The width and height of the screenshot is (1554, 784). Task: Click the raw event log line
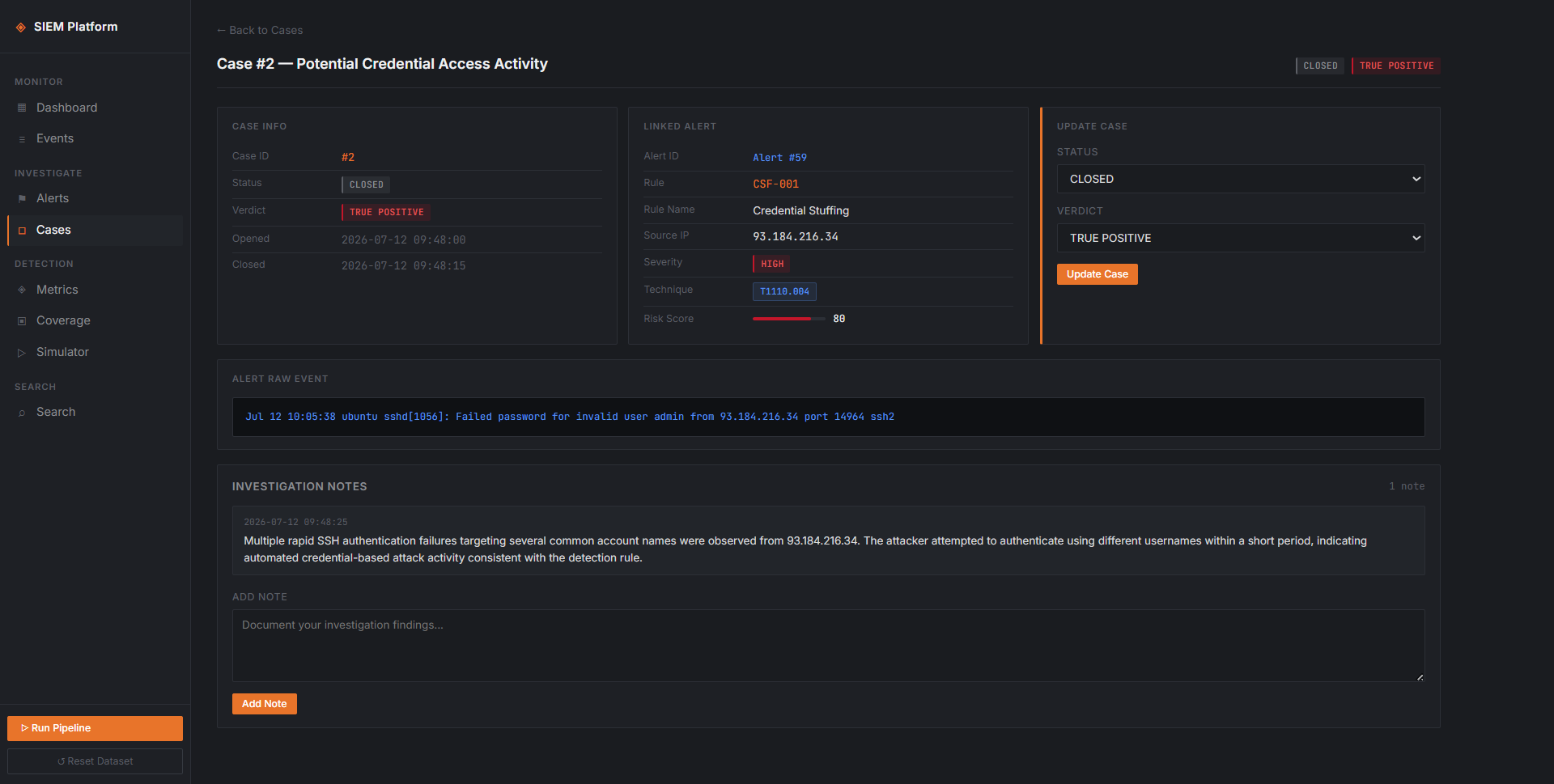click(570, 417)
